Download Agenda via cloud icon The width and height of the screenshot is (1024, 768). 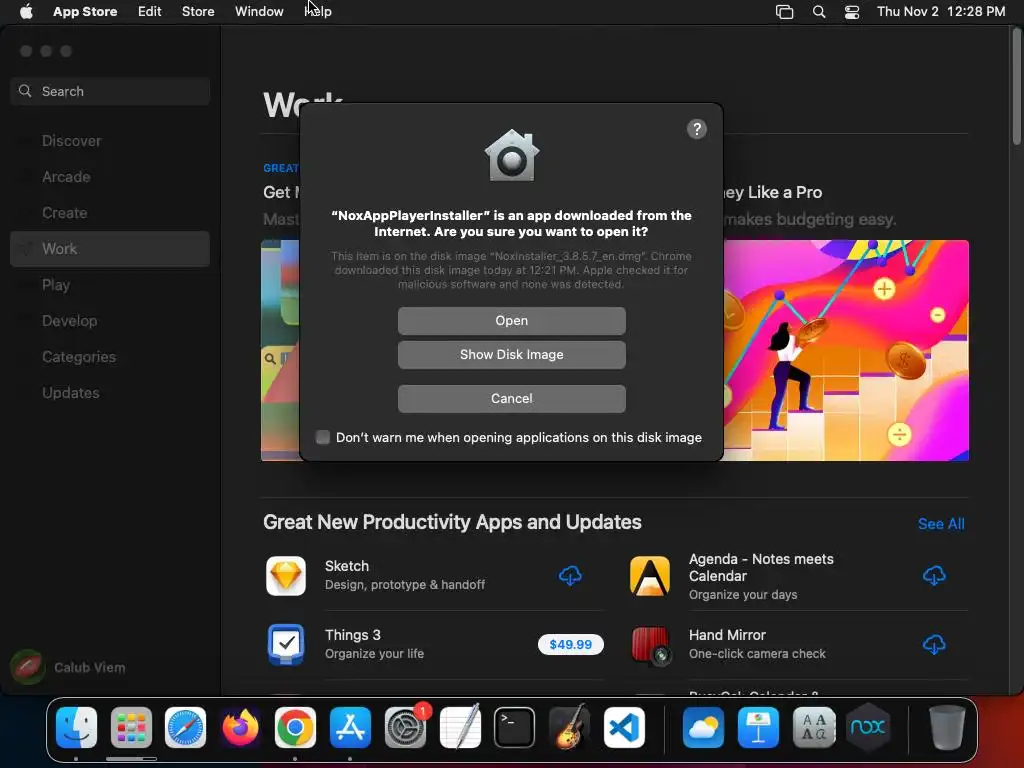pyautogui.click(x=934, y=575)
